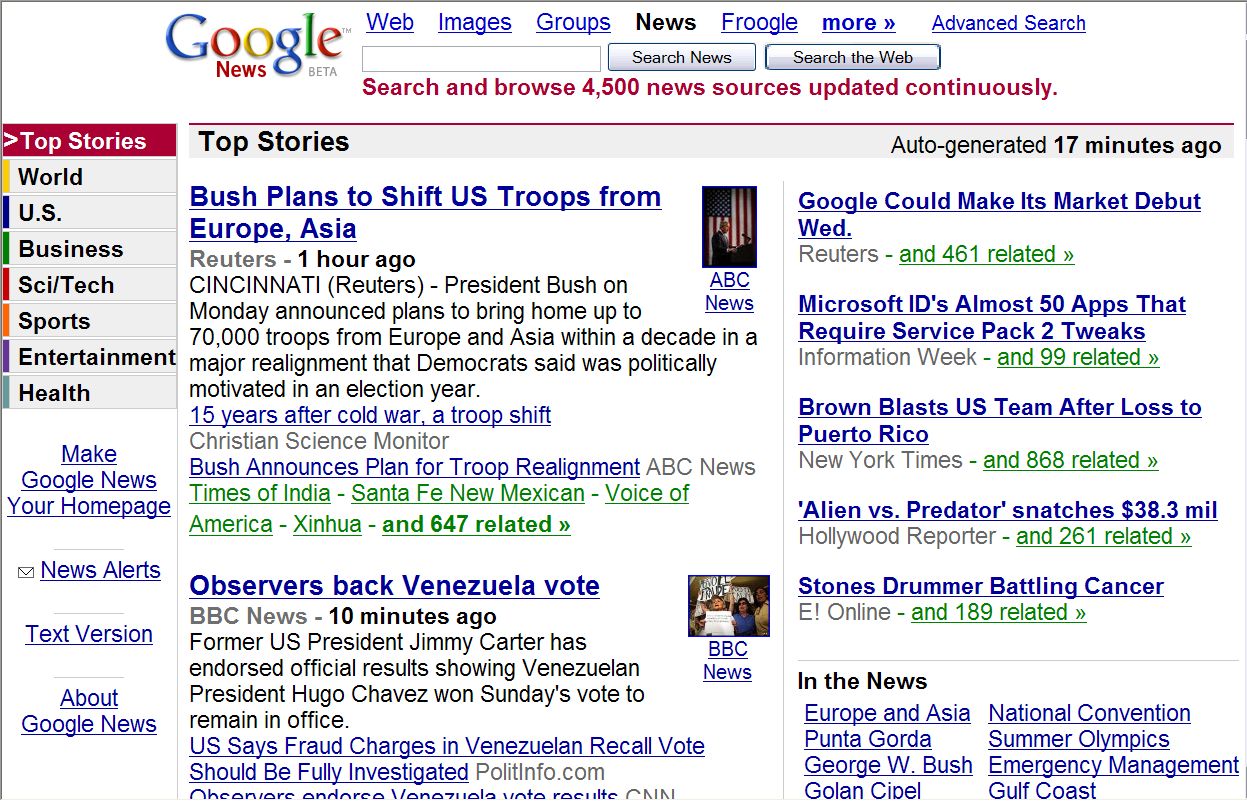
Task: Expand 'and 461 related »' for Google debut
Action: pyautogui.click(x=986, y=254)
